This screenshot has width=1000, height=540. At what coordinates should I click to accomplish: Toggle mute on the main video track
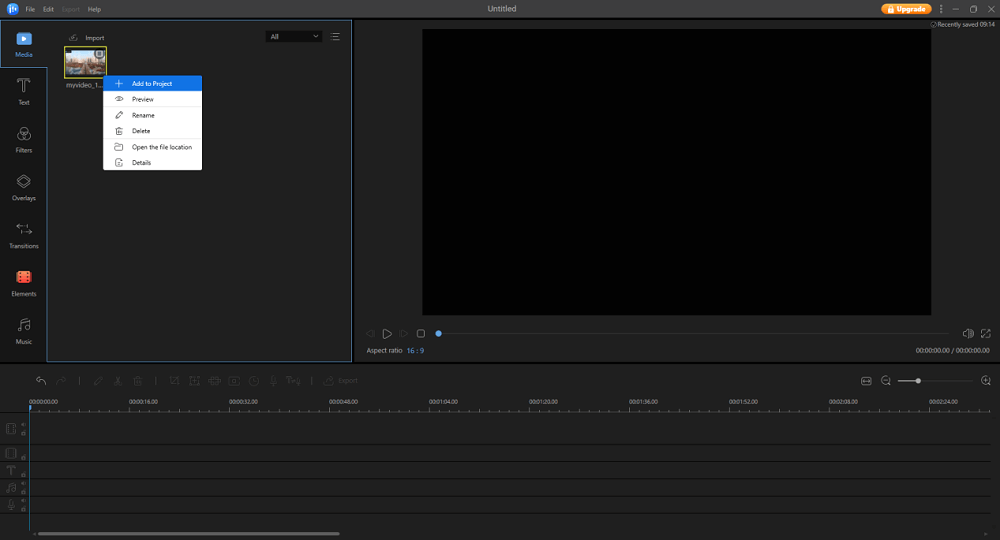click(x=23, y=425)
